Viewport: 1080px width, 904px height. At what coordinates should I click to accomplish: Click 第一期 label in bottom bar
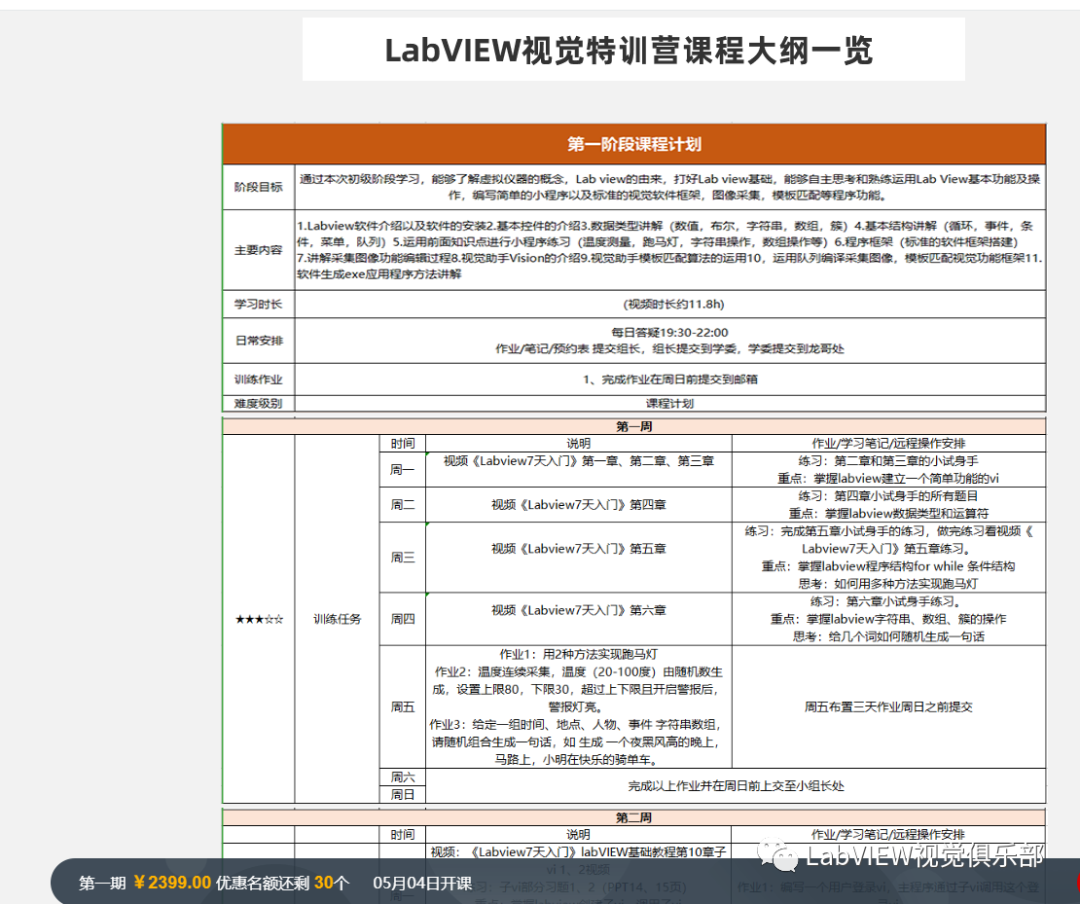[102, 883]
